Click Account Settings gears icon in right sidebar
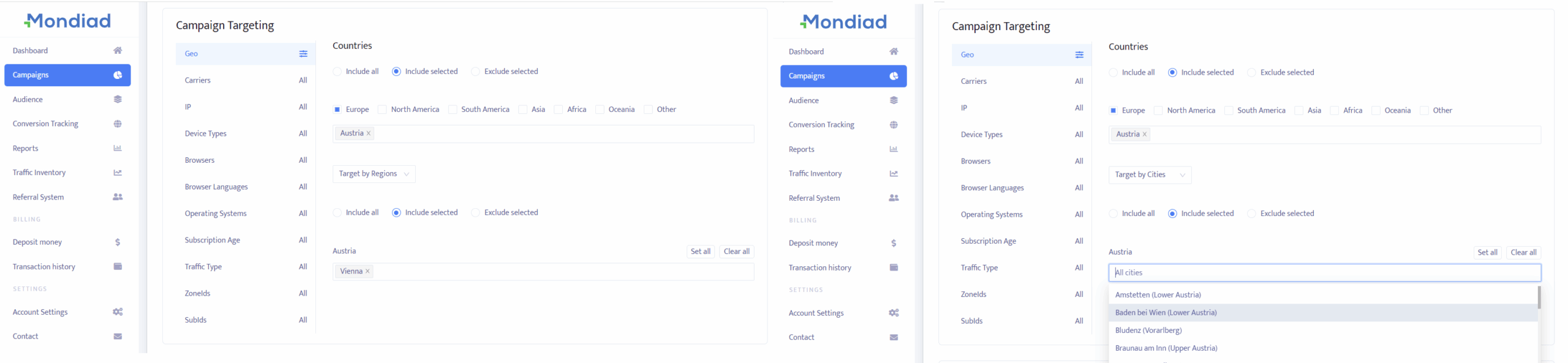This screenshot has height=363, width=1568. click(894, 313)
